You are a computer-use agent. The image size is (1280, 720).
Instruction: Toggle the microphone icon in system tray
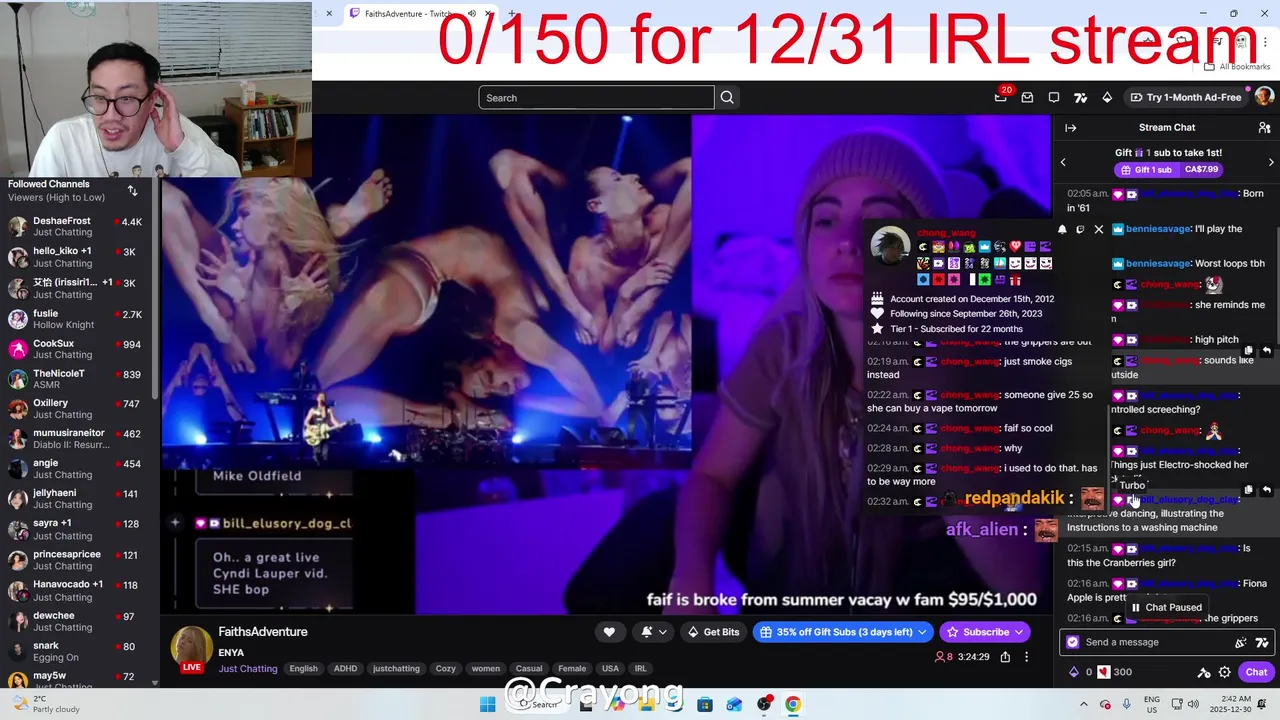coord(1126,704)
